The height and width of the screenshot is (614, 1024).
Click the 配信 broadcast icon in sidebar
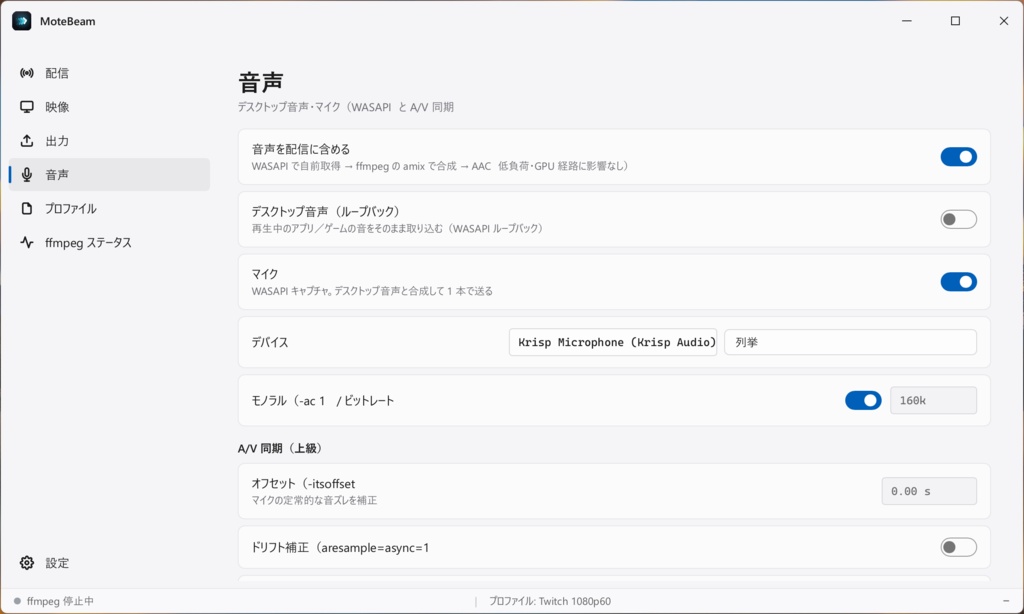pos(27,73)
